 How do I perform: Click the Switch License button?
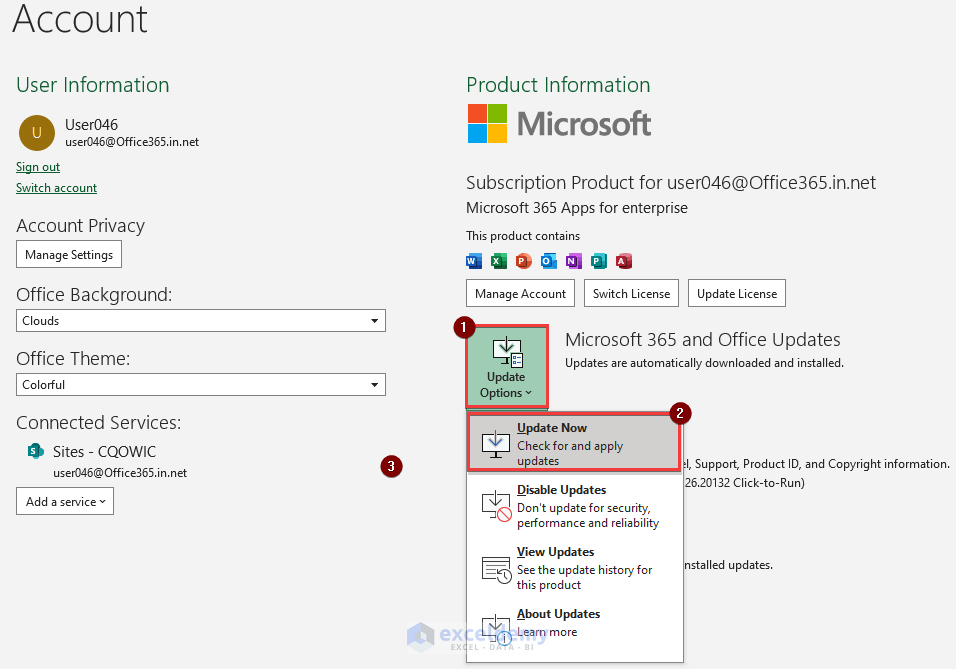point(631,293)
